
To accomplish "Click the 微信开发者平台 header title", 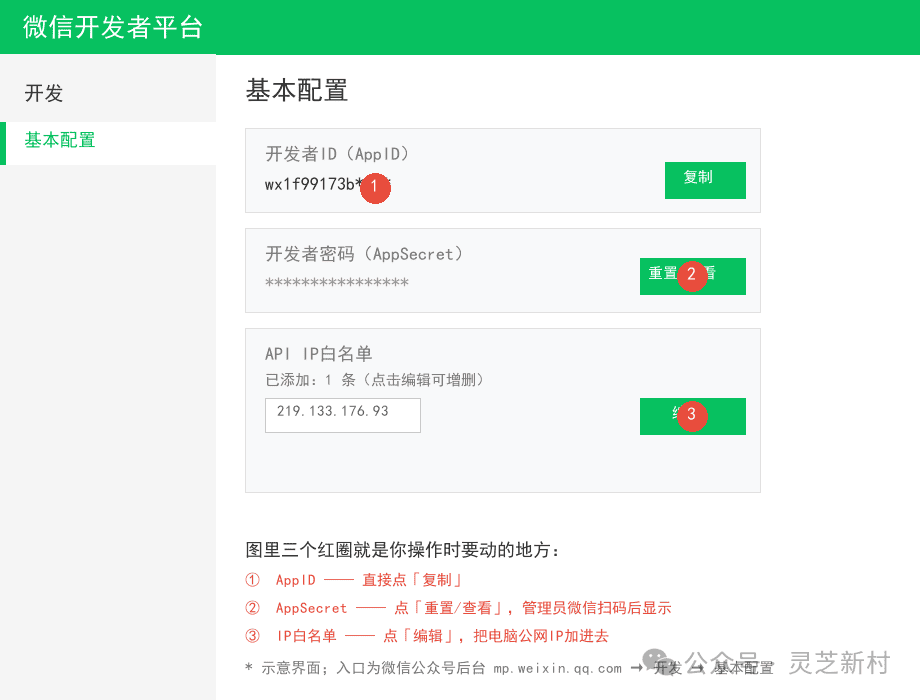I will [113, 27].
